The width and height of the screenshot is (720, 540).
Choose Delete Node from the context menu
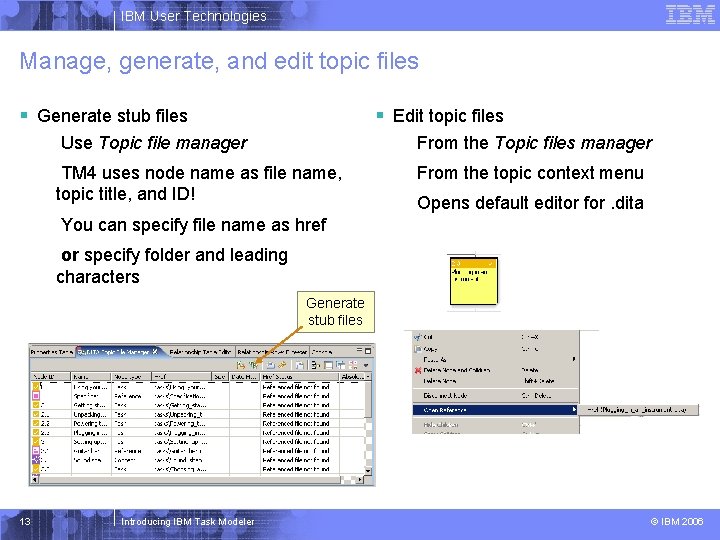495,381
